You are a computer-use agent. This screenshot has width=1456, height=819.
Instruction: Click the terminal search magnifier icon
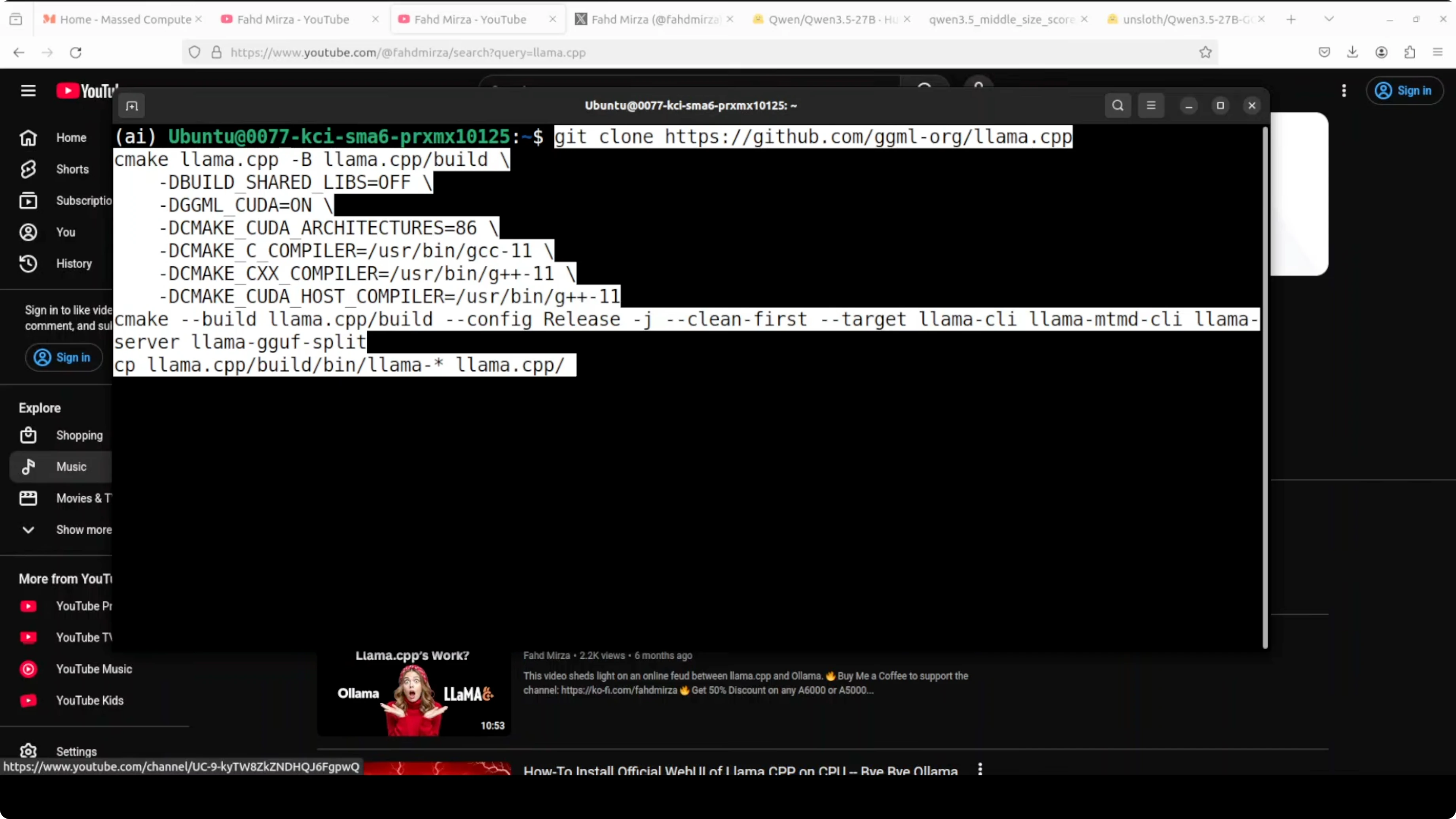[x=1117, y=106]
